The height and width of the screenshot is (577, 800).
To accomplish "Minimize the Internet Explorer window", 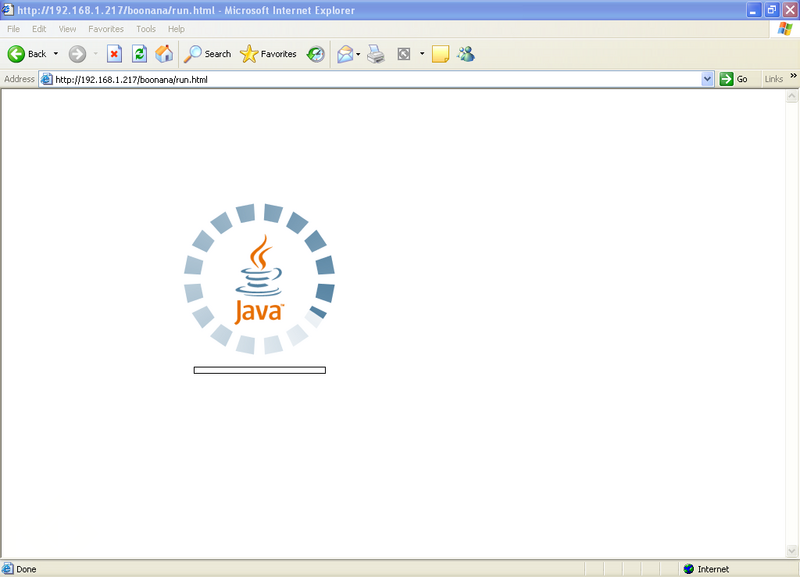I will click(754, 10).
